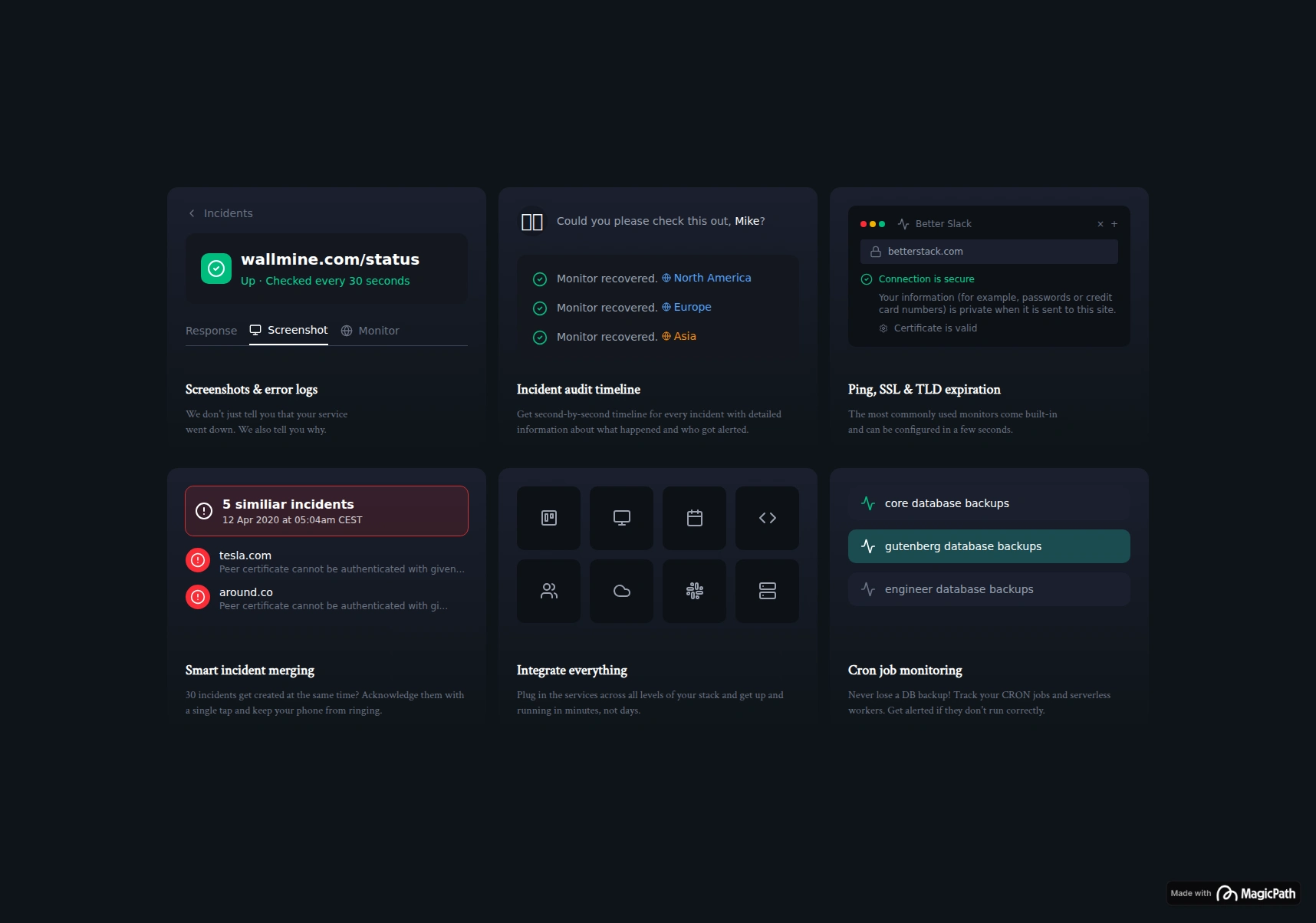This screenshot has height=923, width=1316.
Task: Select the code brackets integration tile
Action: click(768, 518)
